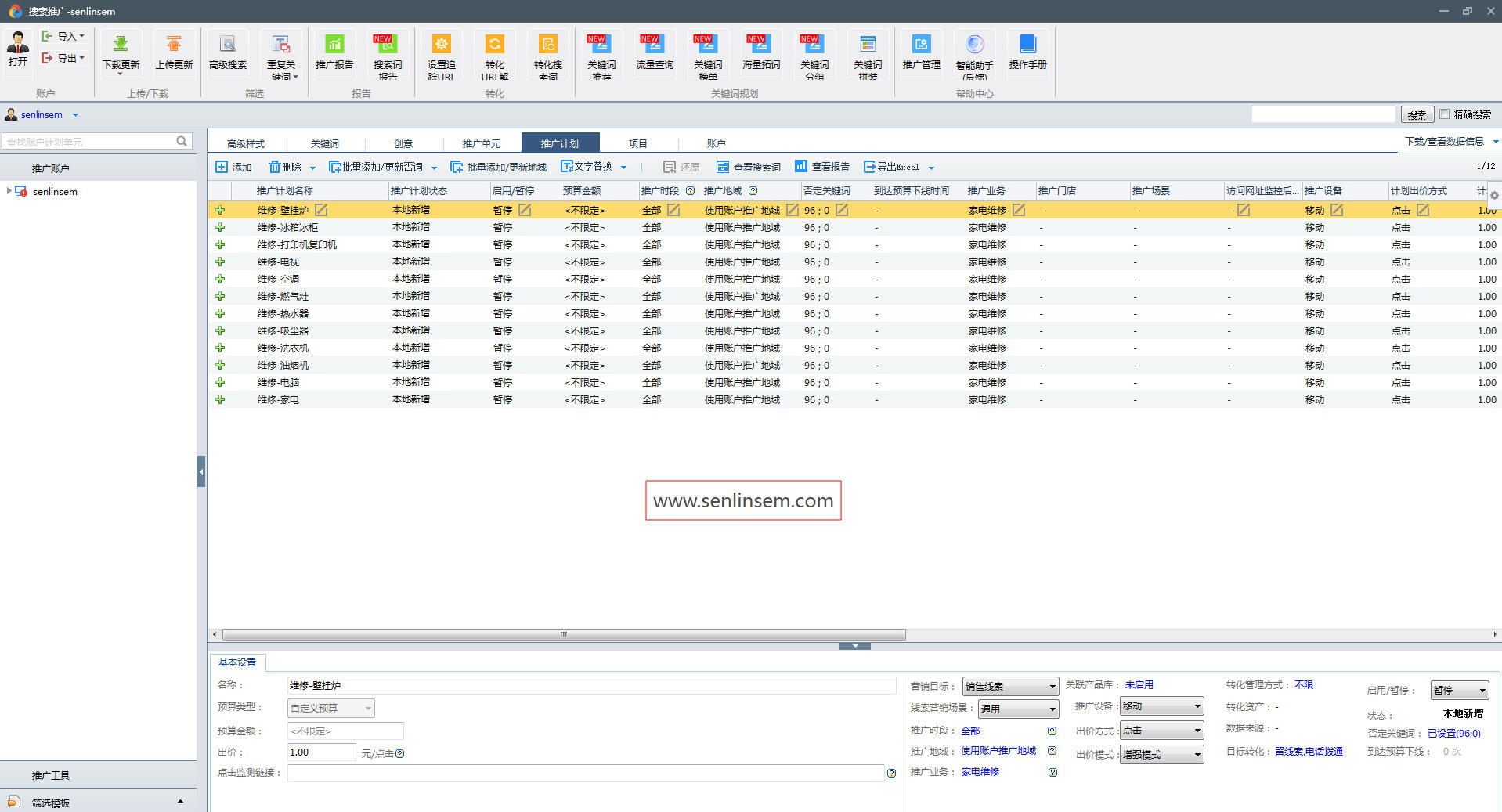Viewport: 1502px width, 812px height.
Task: Open the 流量查询 traffic query tool
Action: [x=655, y=45]
